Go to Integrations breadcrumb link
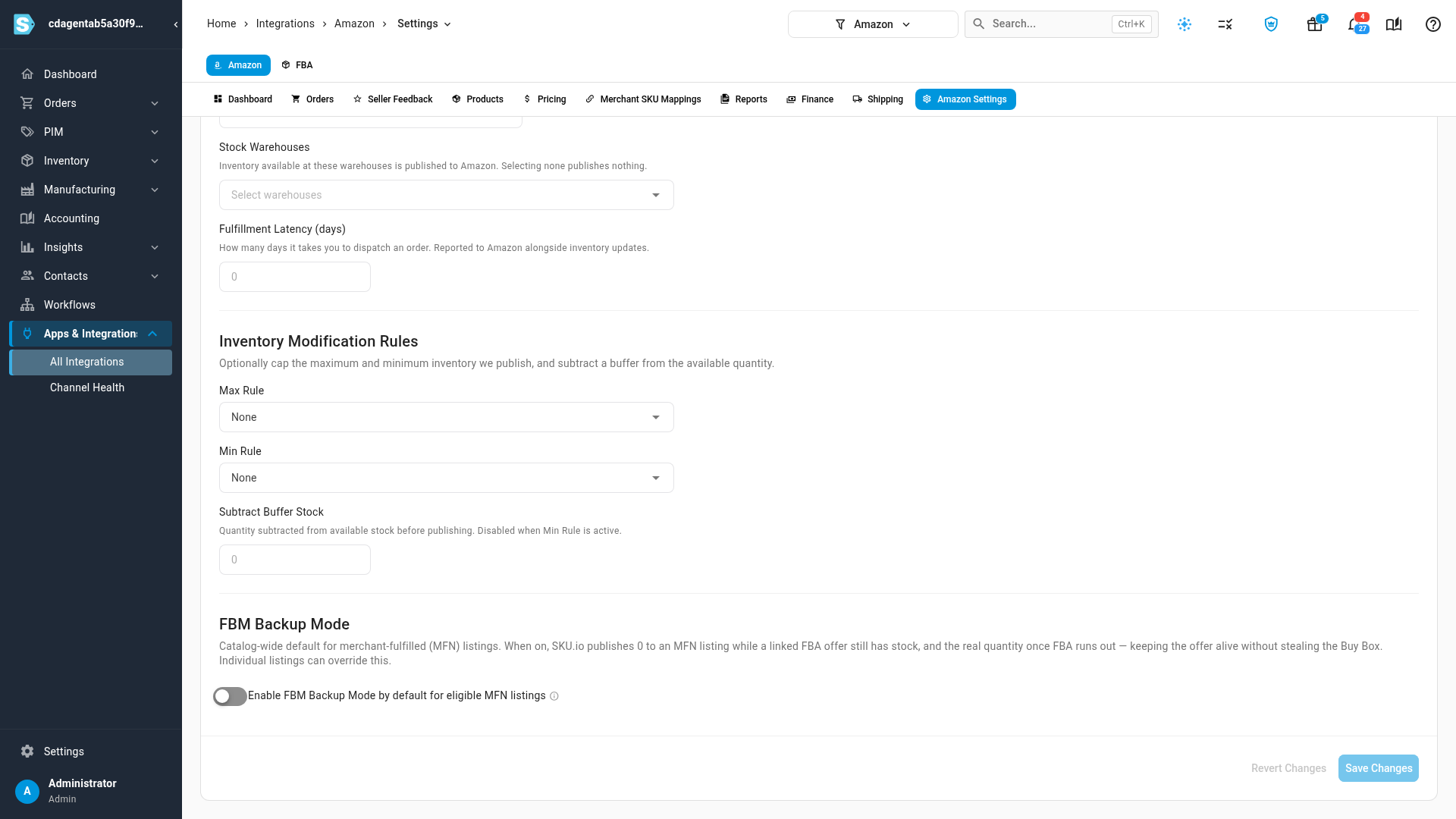 (x=285, y=24)
